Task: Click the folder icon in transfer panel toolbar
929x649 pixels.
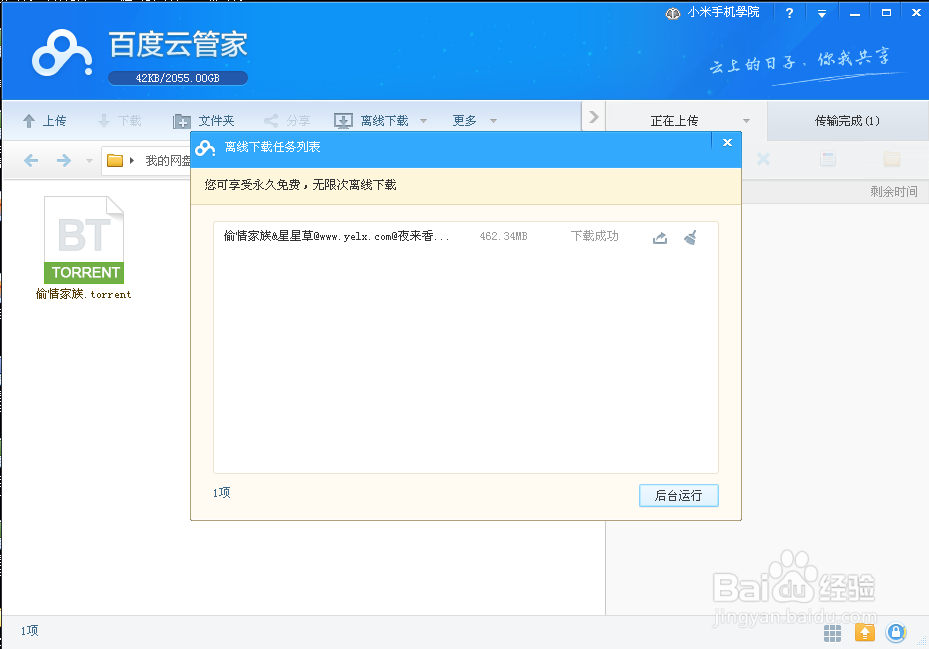Action: tap(892, 159)
